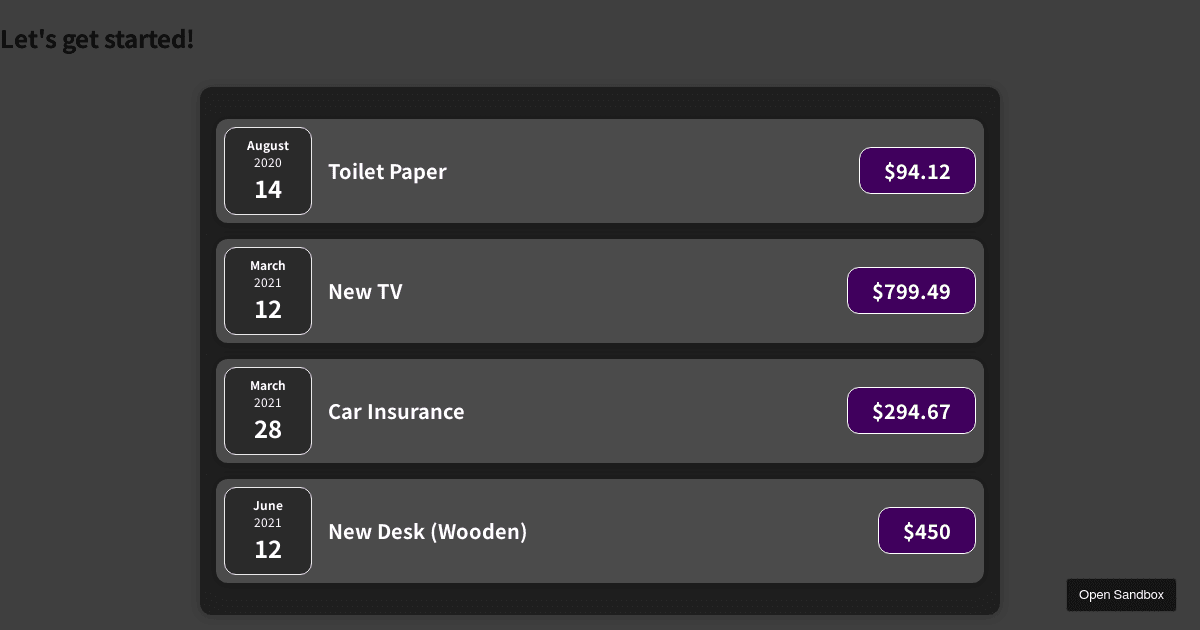Click the $450 price tag
The width and height of the screenshot is (1200, 630).
927,531
